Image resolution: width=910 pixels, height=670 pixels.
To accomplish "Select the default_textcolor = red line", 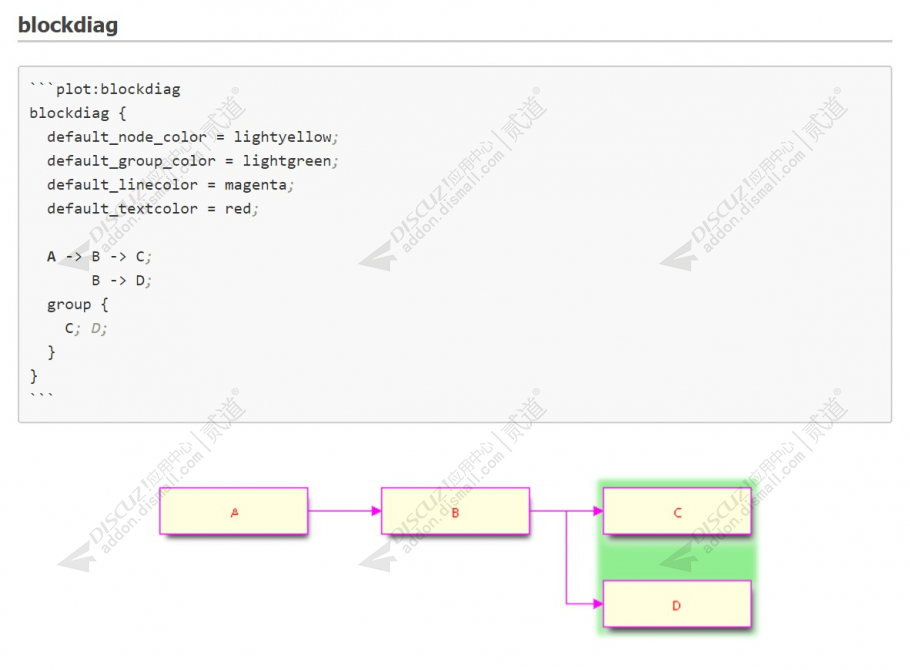I will click(153, 208).
